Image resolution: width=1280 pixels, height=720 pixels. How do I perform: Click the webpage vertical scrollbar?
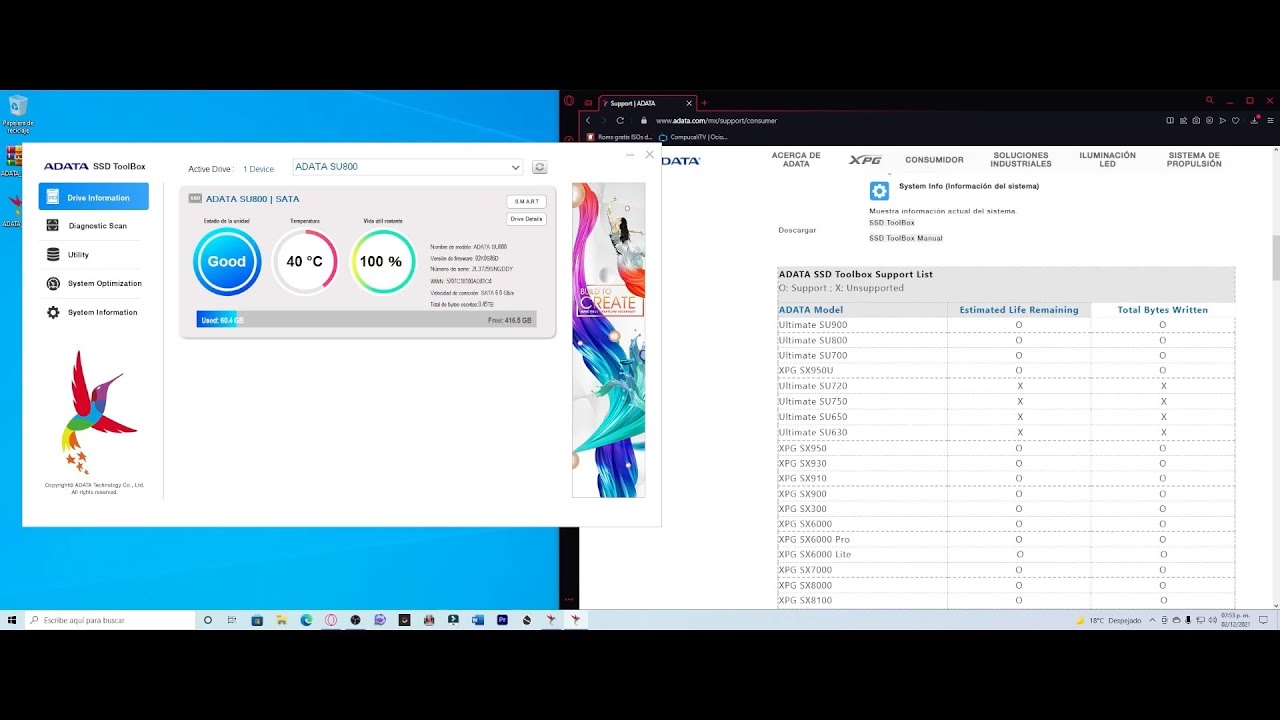coord(1275,258)
